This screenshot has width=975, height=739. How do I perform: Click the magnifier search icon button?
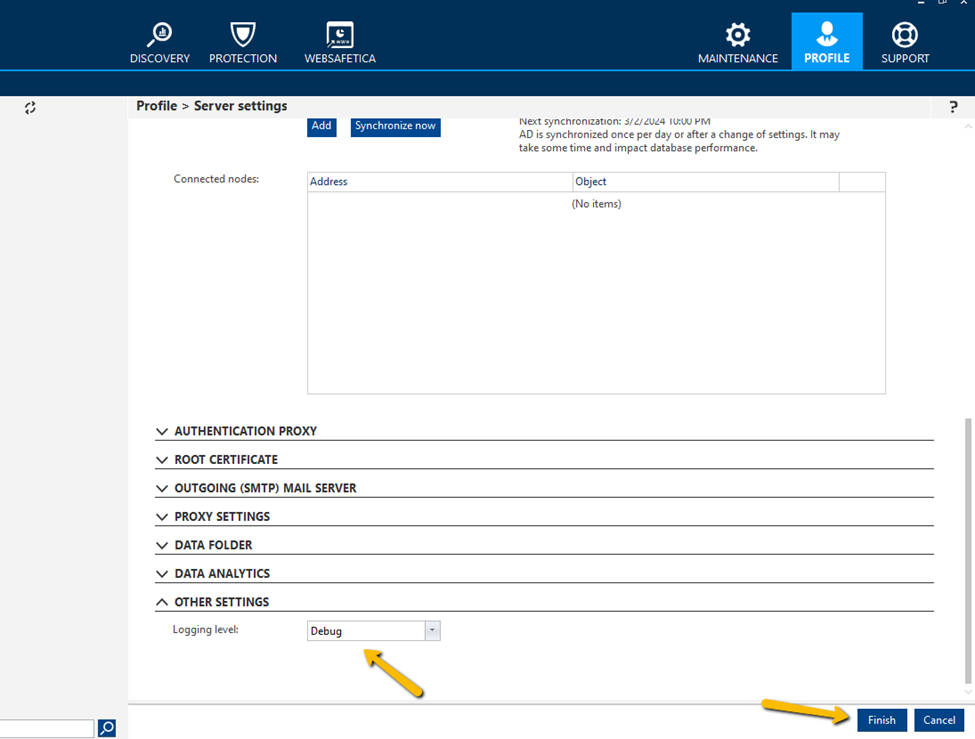pos(107,728)
